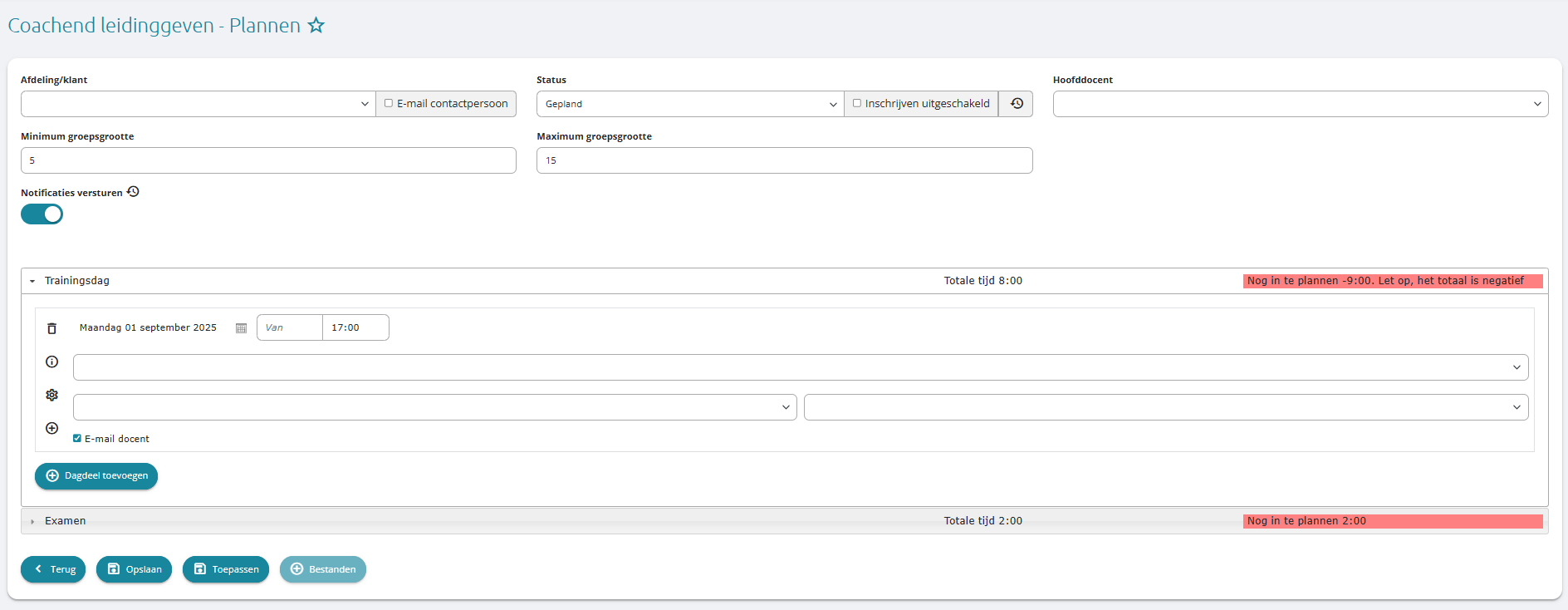1568x610 pixels.
Task: Click history icon beside Notificaties versturen
Action: (133, 192)
